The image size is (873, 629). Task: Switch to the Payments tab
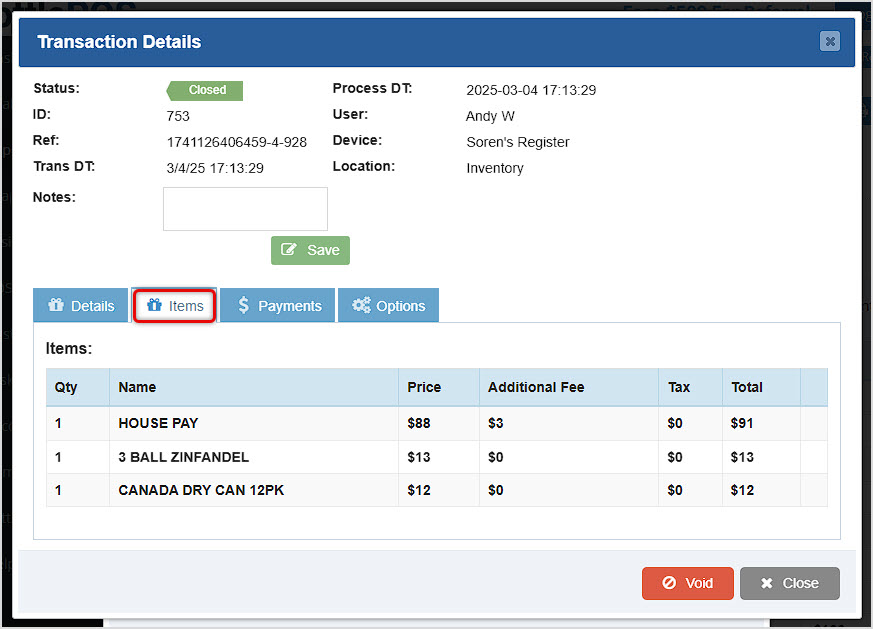pos(277,305)
